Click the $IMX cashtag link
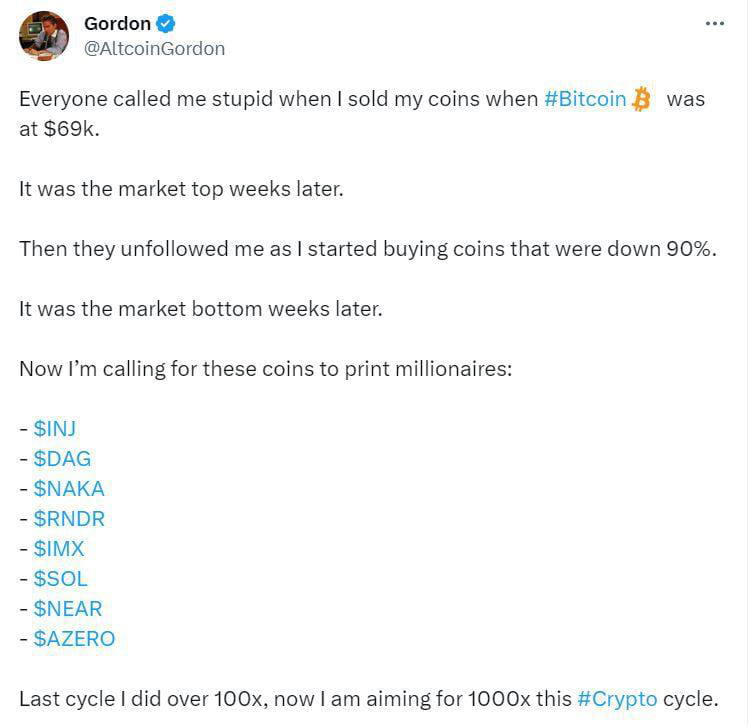749x725 pixels. point(59,549)
